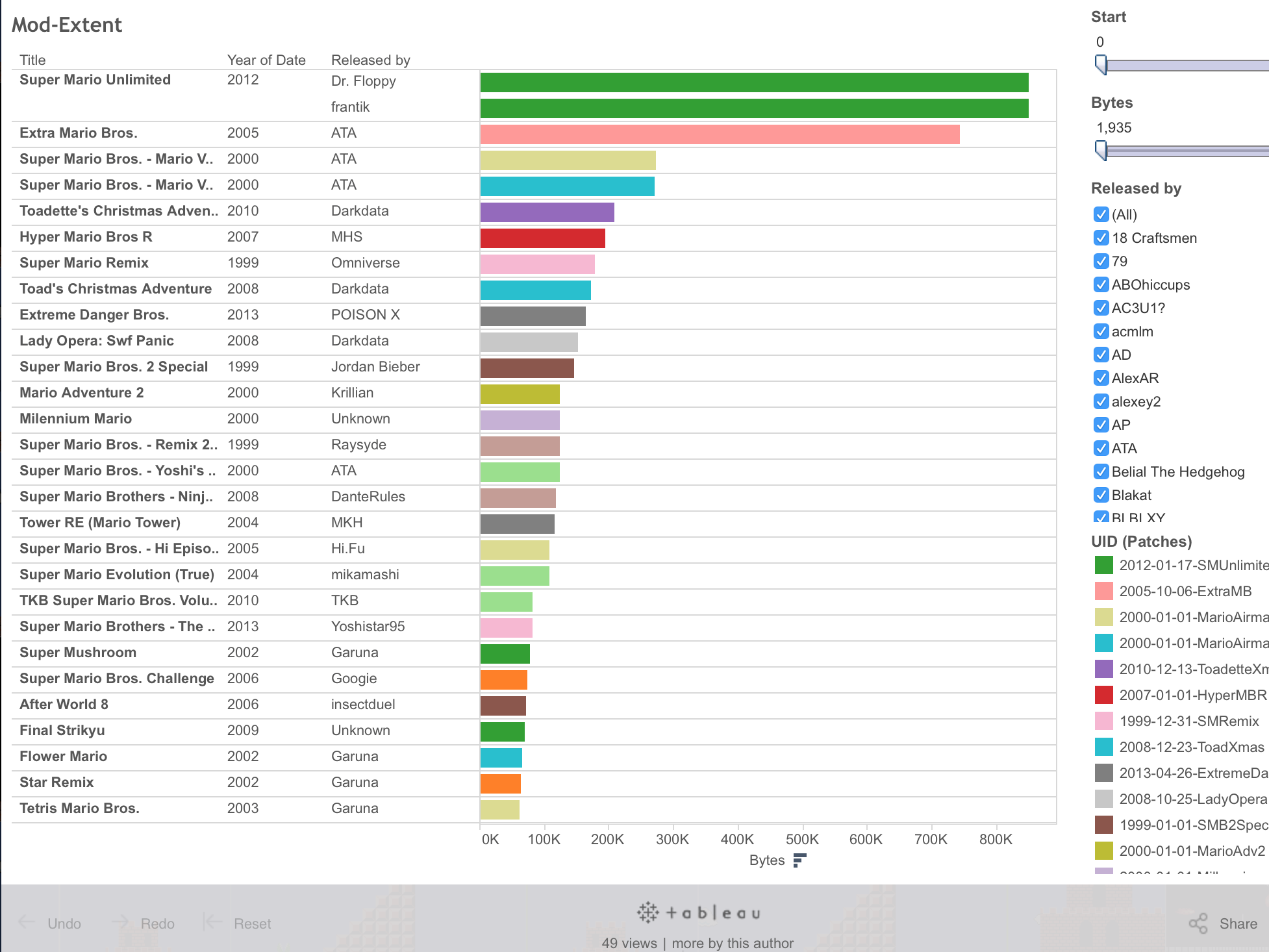Click the Year of Date column header

click(x=266, y=60)
